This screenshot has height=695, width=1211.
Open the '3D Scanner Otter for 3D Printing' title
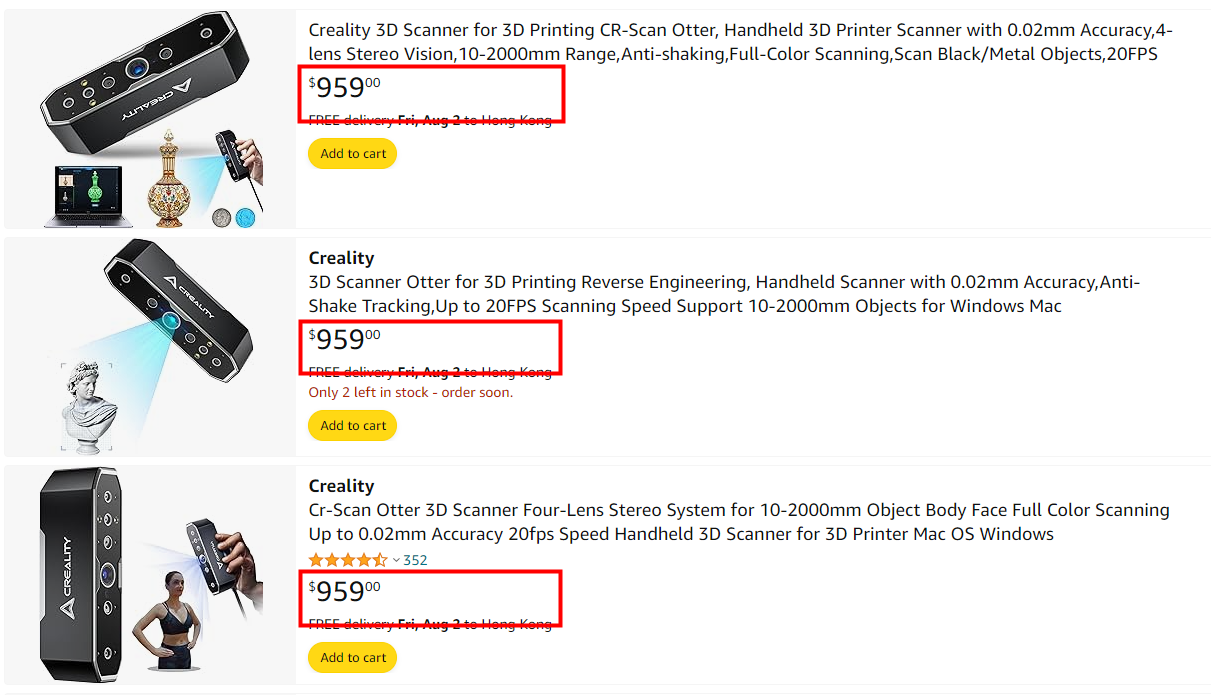point(724,294)
